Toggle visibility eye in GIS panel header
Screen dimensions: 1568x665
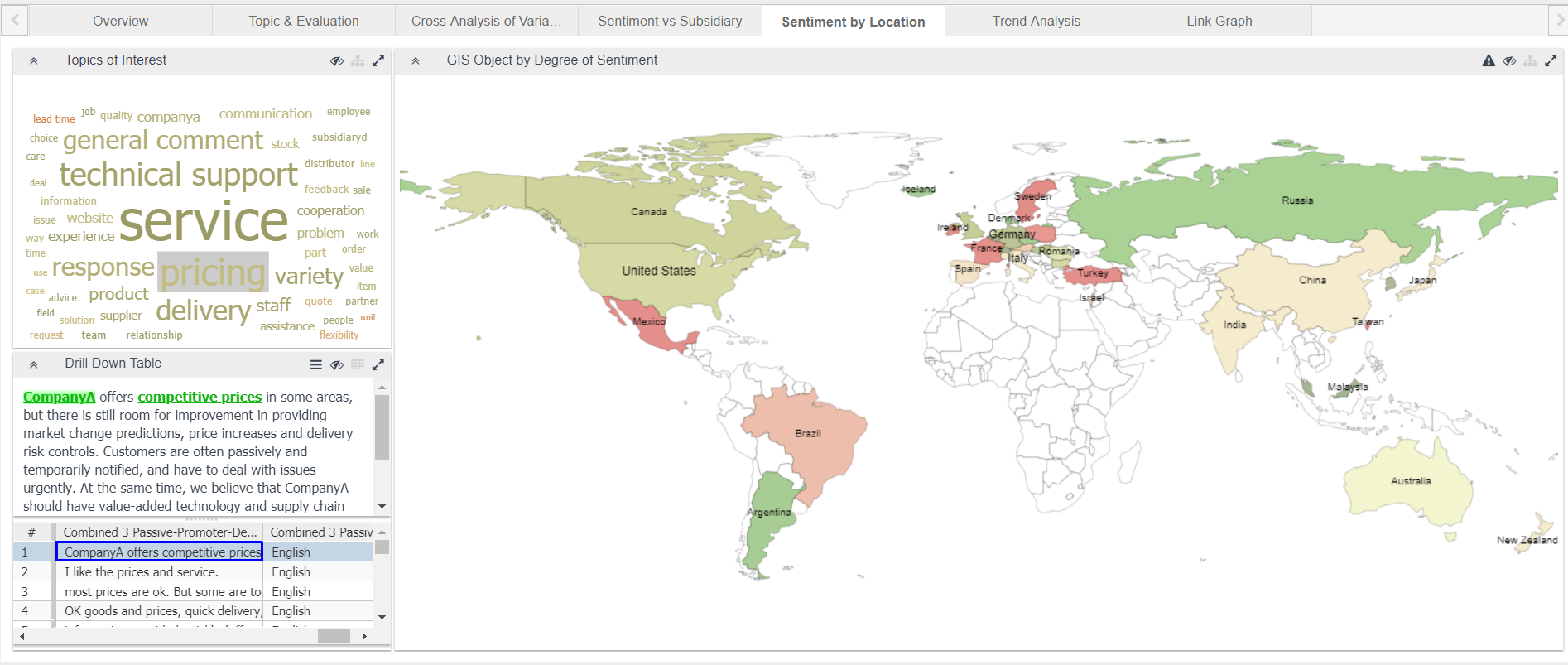click(1509, 60)
